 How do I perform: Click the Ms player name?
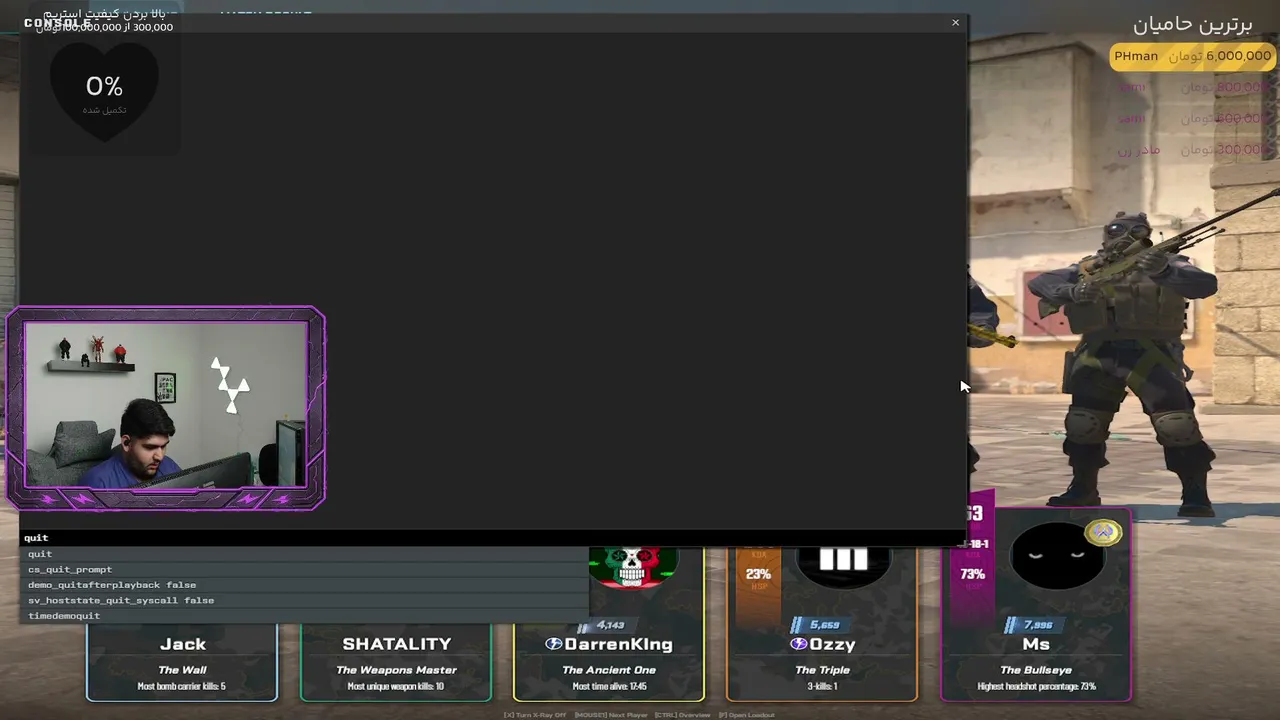1036,644
